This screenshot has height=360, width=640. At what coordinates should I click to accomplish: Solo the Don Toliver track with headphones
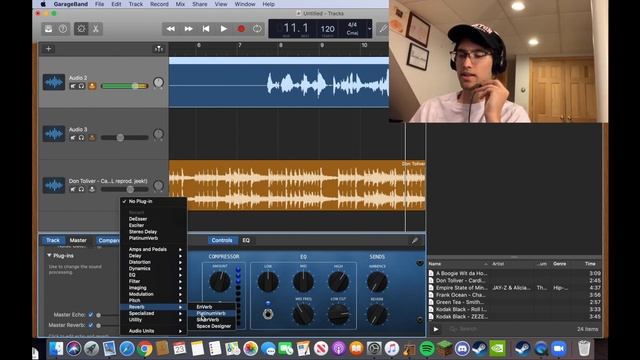click(x=81, y=189)
